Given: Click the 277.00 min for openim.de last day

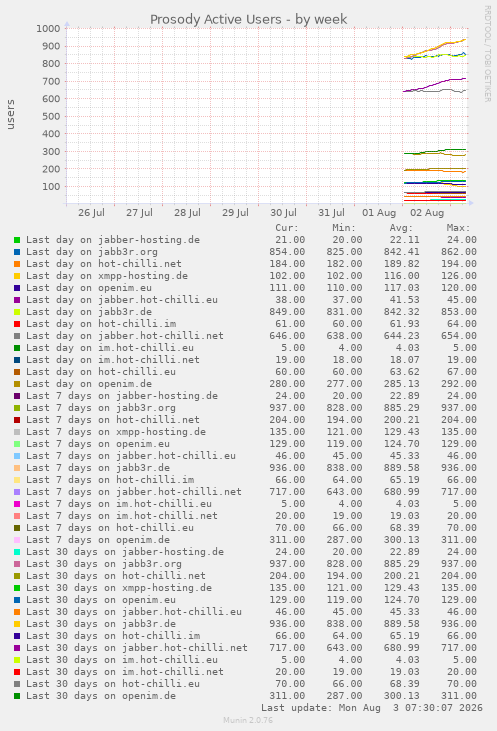Looking at the screenshot, I should tap(344, 384).
